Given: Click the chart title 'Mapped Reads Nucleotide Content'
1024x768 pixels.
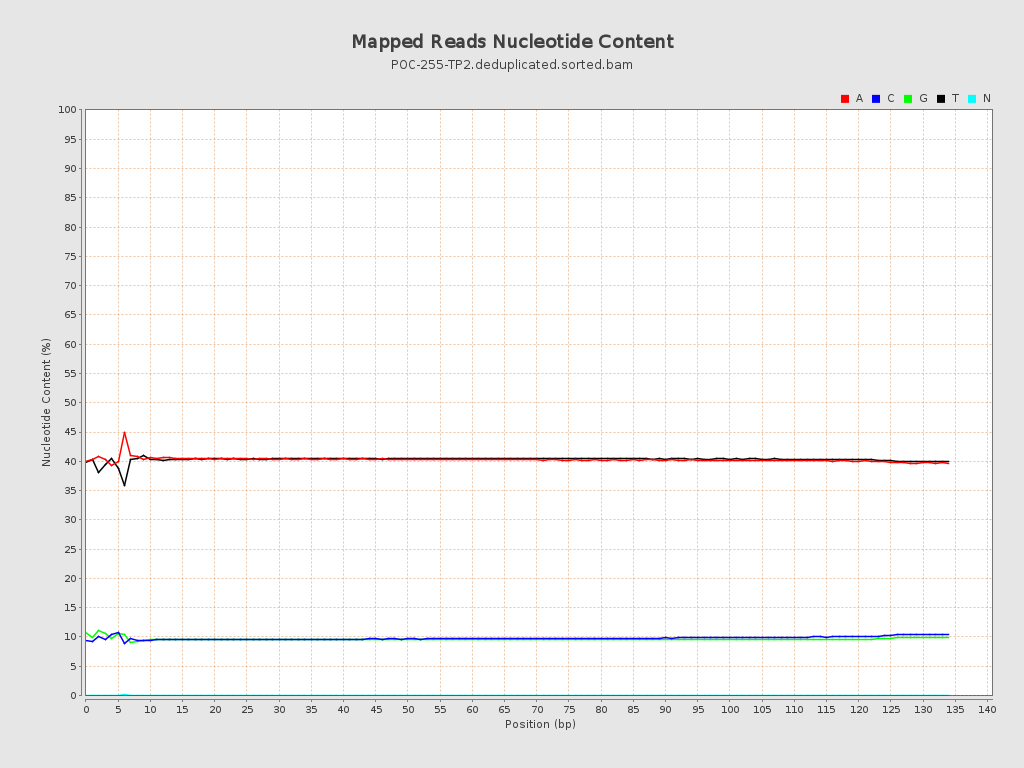Looking at the screenshot, I should click(513, 42).
